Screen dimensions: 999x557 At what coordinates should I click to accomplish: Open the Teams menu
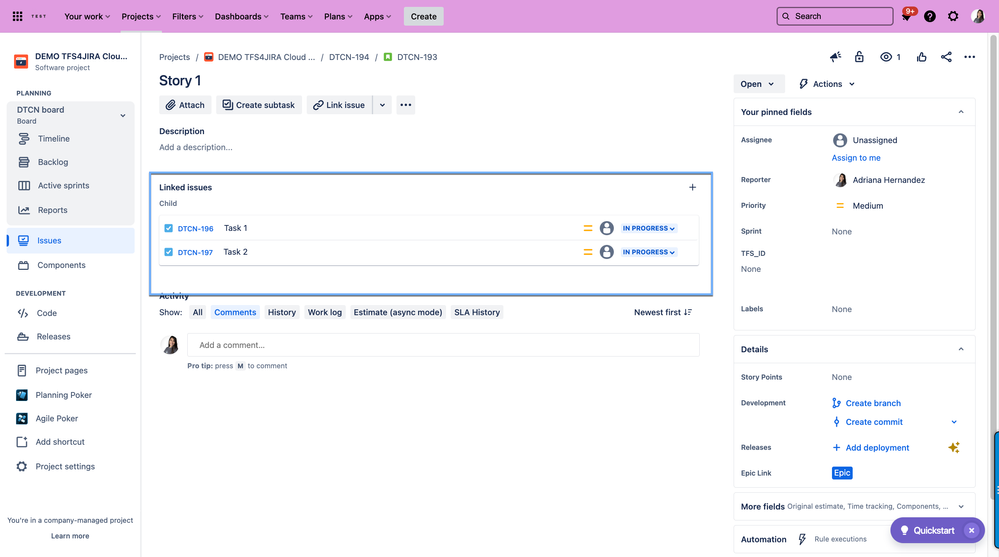point(296,17)
